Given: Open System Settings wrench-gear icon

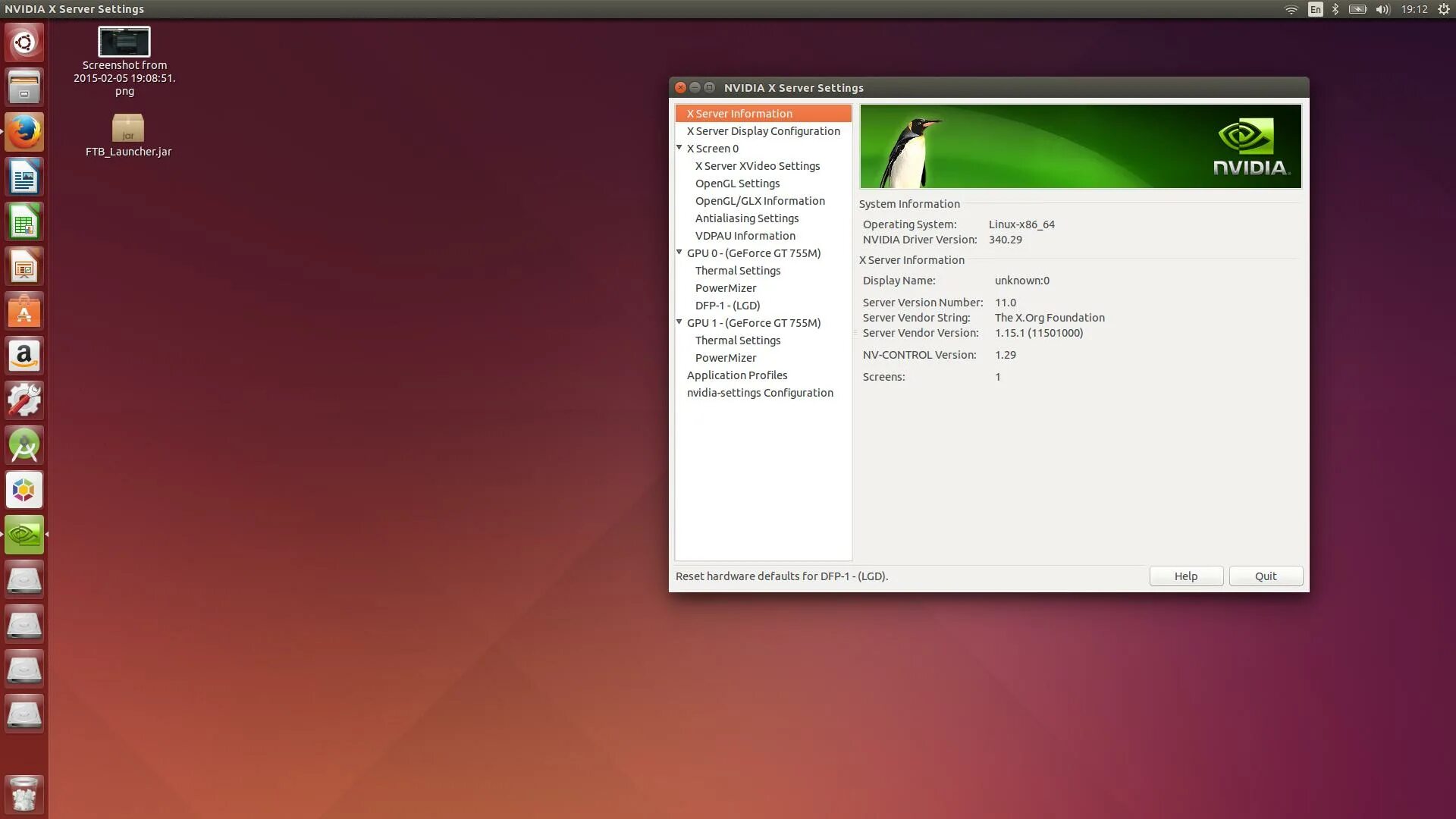Looking at the screenshot, I should pos(24,400).
